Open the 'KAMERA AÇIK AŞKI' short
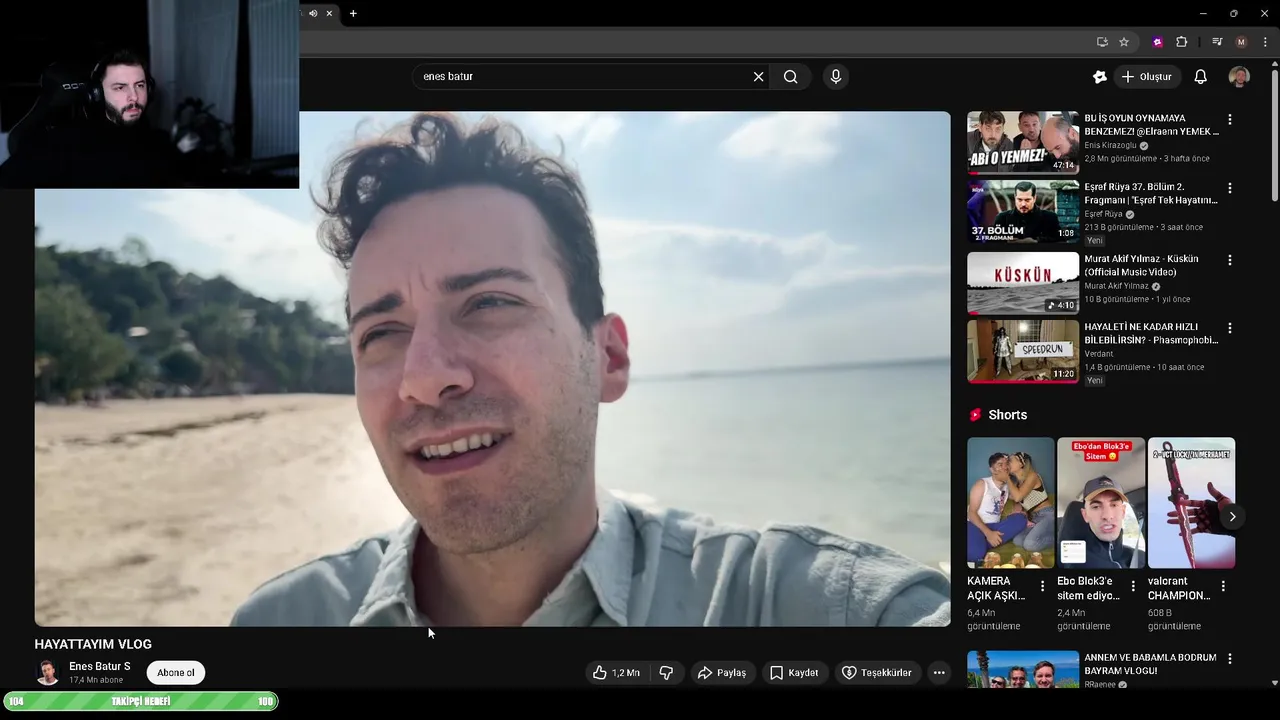 click(x=1011, y=503)
